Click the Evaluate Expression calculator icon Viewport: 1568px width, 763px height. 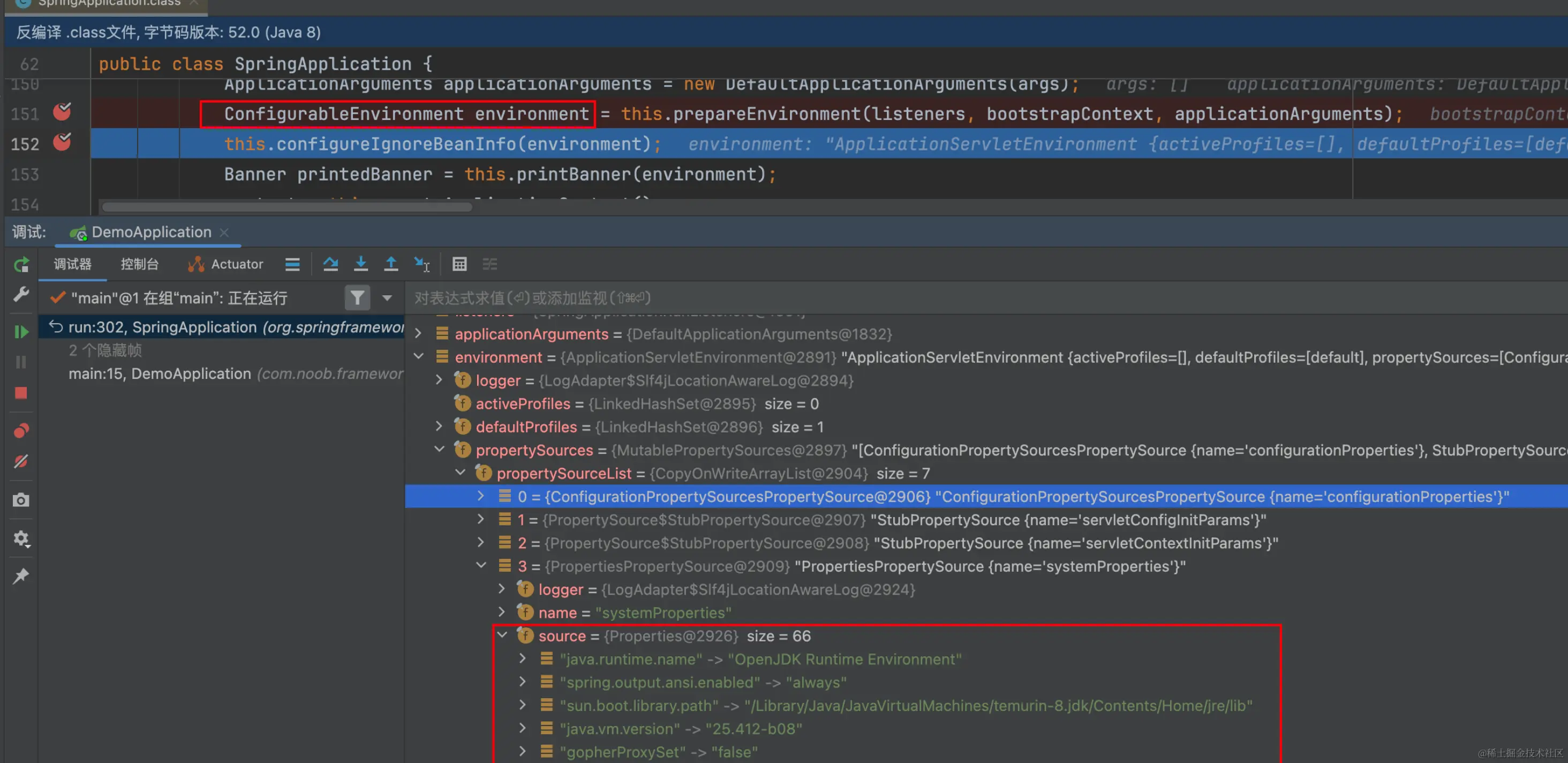coord(459,264)
